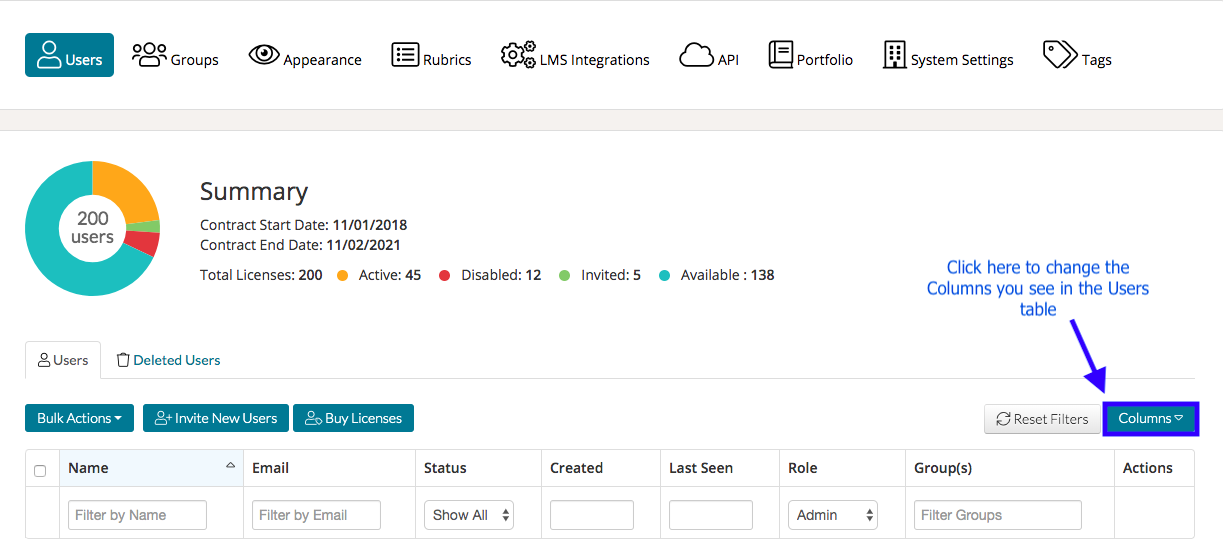Image resolution: width=1223 pixels, height=541 pixels.
Task: Select the Users main navigation tab
Action: 69,55
